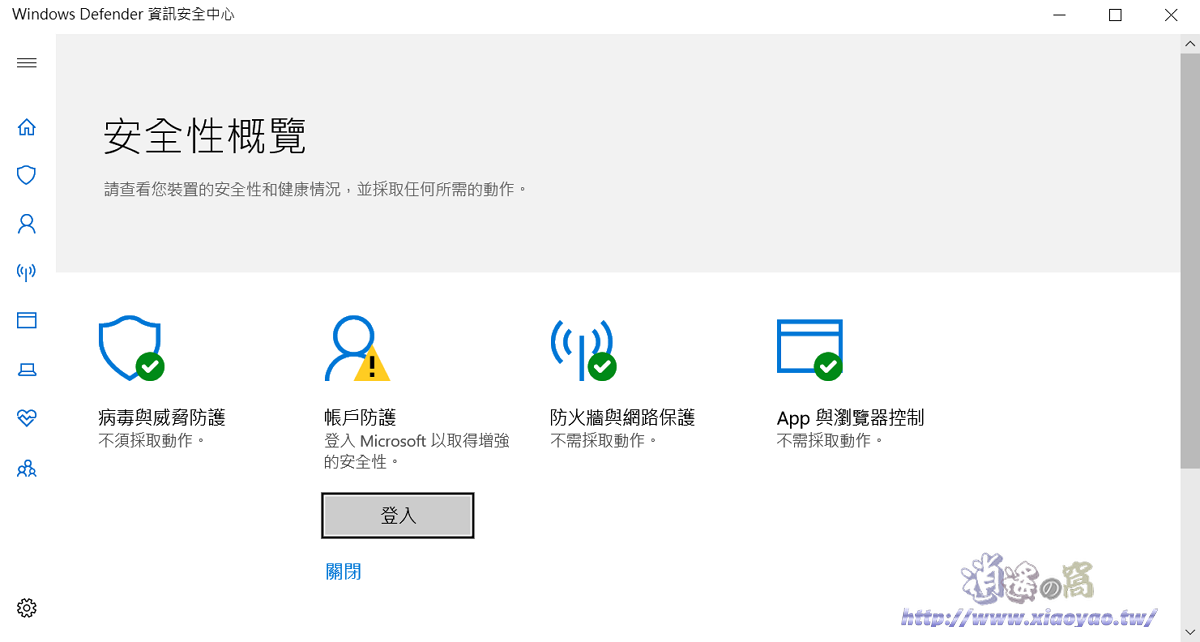Click the vertical scrollbar thumb
The height and width of the screenshot is (642, 1200).
(x=1189, y=260)
